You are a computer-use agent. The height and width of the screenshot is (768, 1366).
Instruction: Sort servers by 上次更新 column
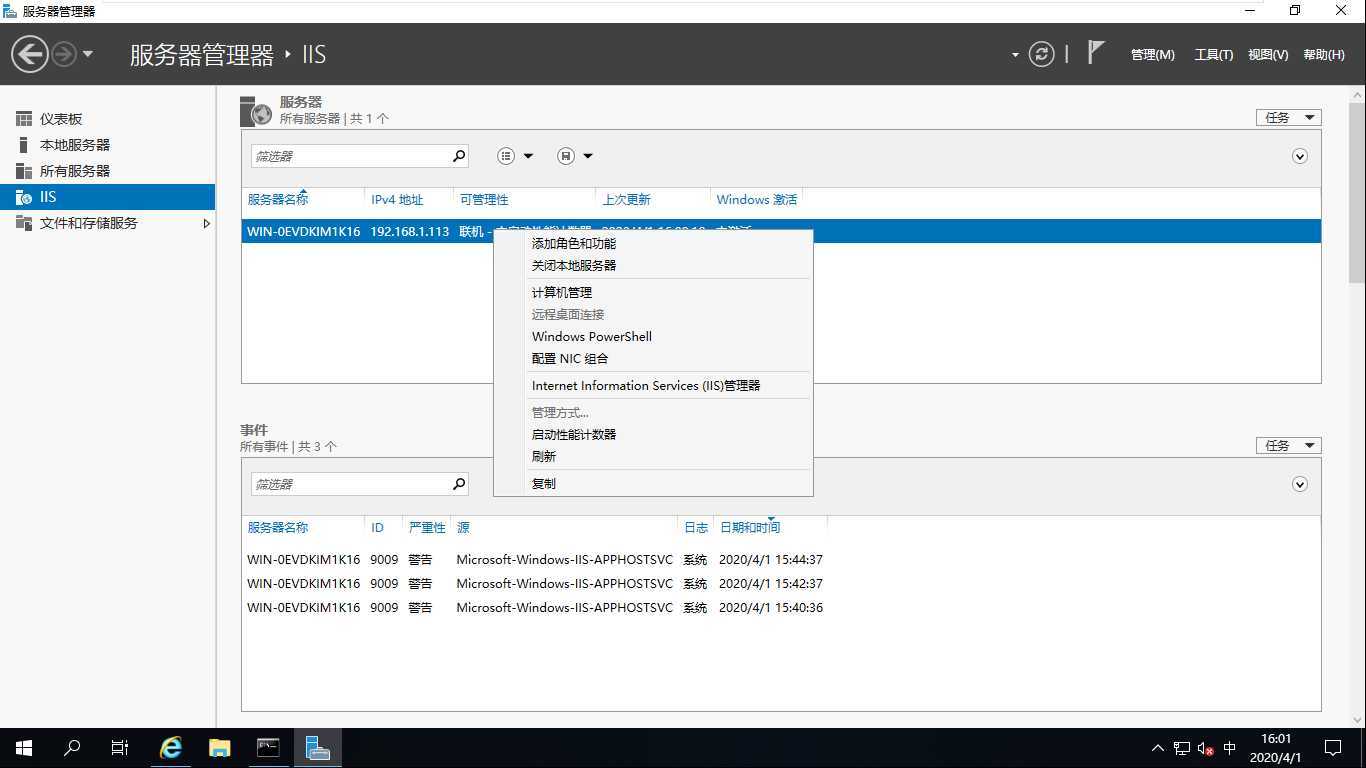click(626, 199)
